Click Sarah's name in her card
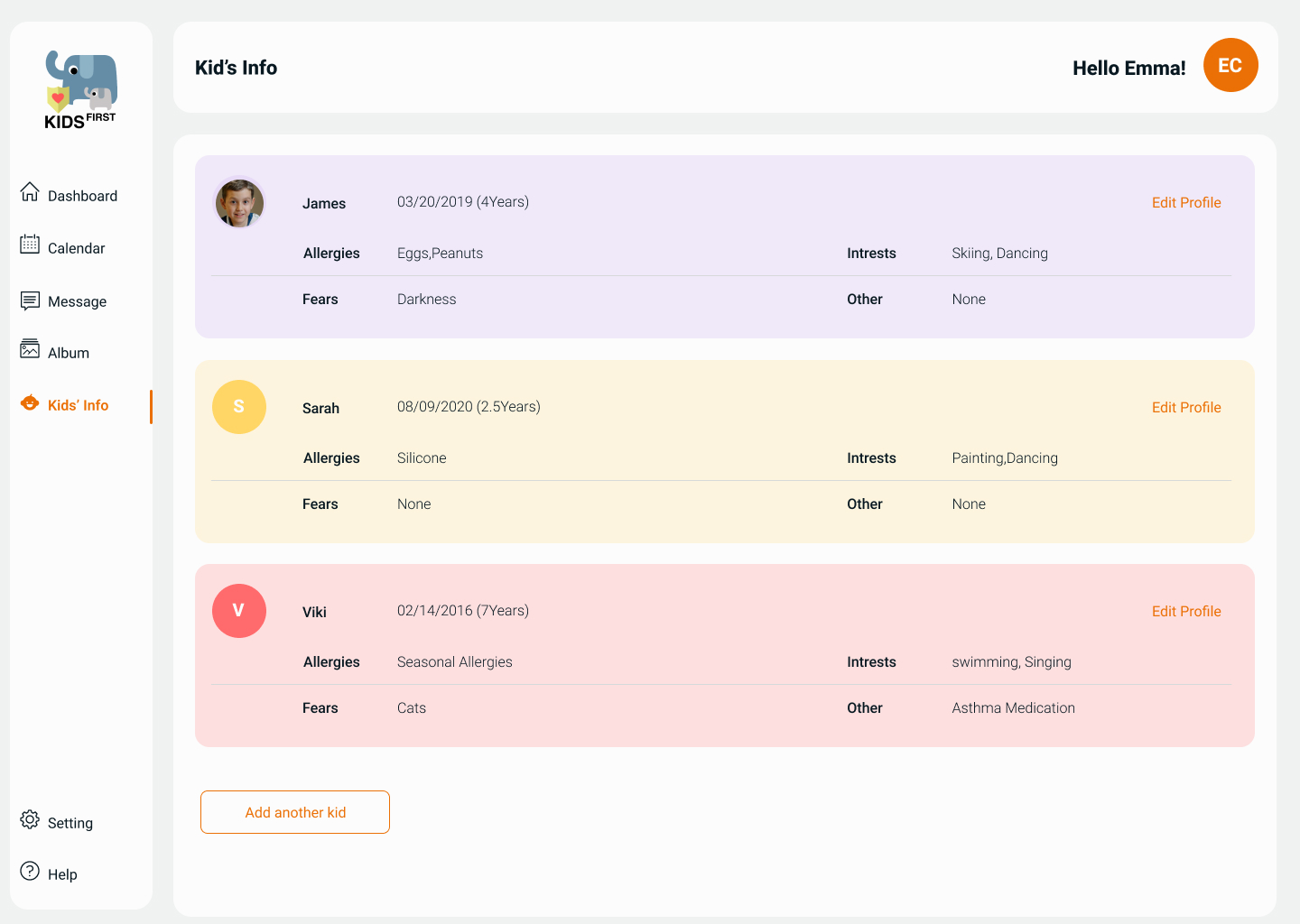 [320, 409]
